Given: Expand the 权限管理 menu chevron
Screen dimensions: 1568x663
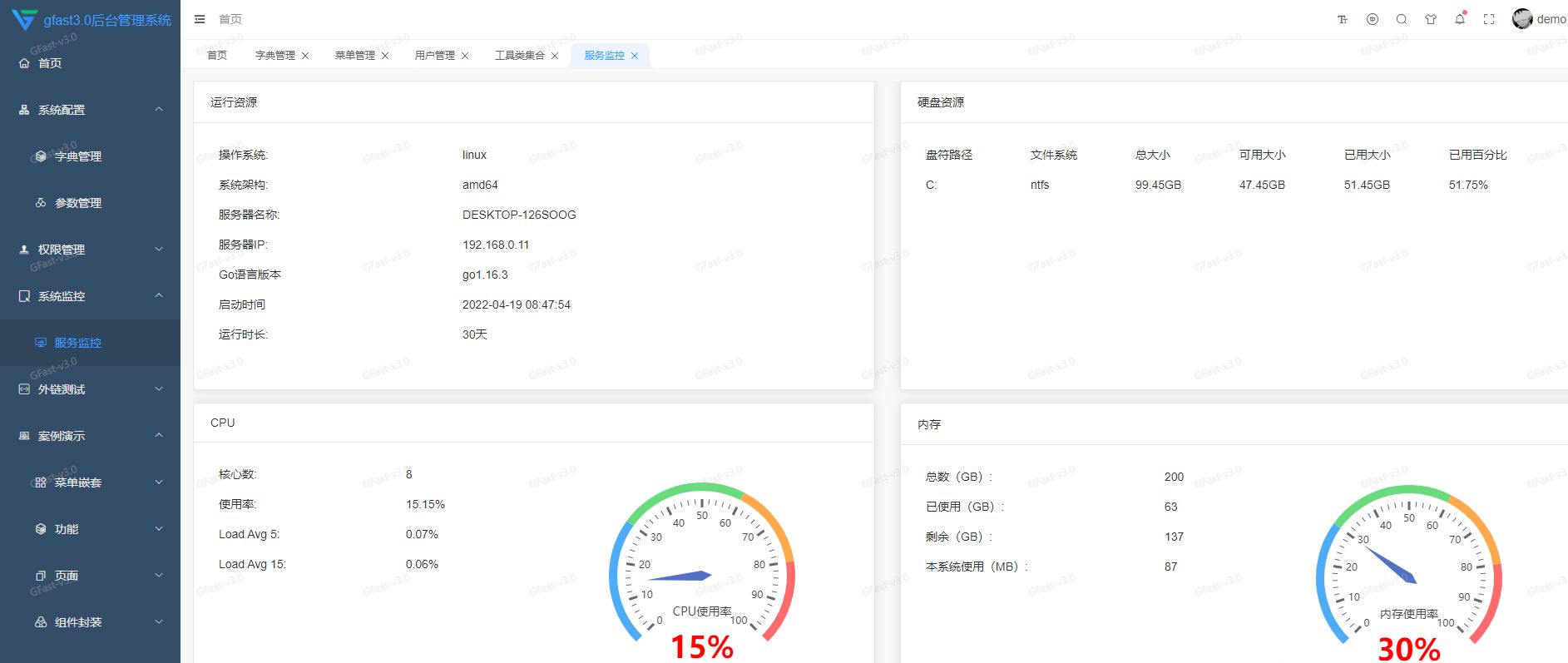Looking at the screenshot, I should pyautogui.click(x=159, y=250).
